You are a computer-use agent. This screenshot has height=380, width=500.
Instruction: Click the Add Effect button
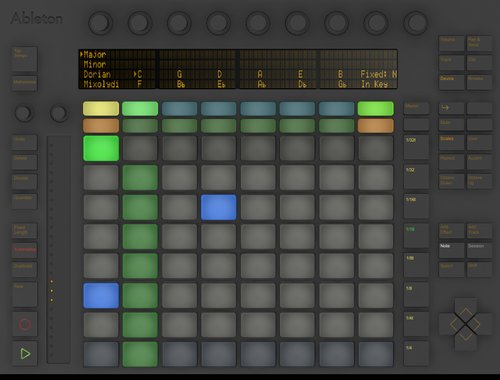451,231
